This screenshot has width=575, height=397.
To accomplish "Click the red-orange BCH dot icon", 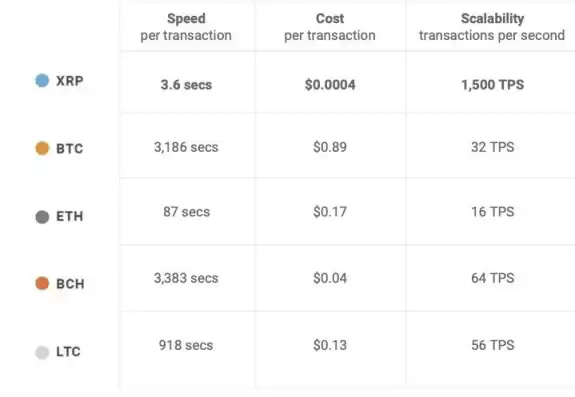I will [42, 283].
